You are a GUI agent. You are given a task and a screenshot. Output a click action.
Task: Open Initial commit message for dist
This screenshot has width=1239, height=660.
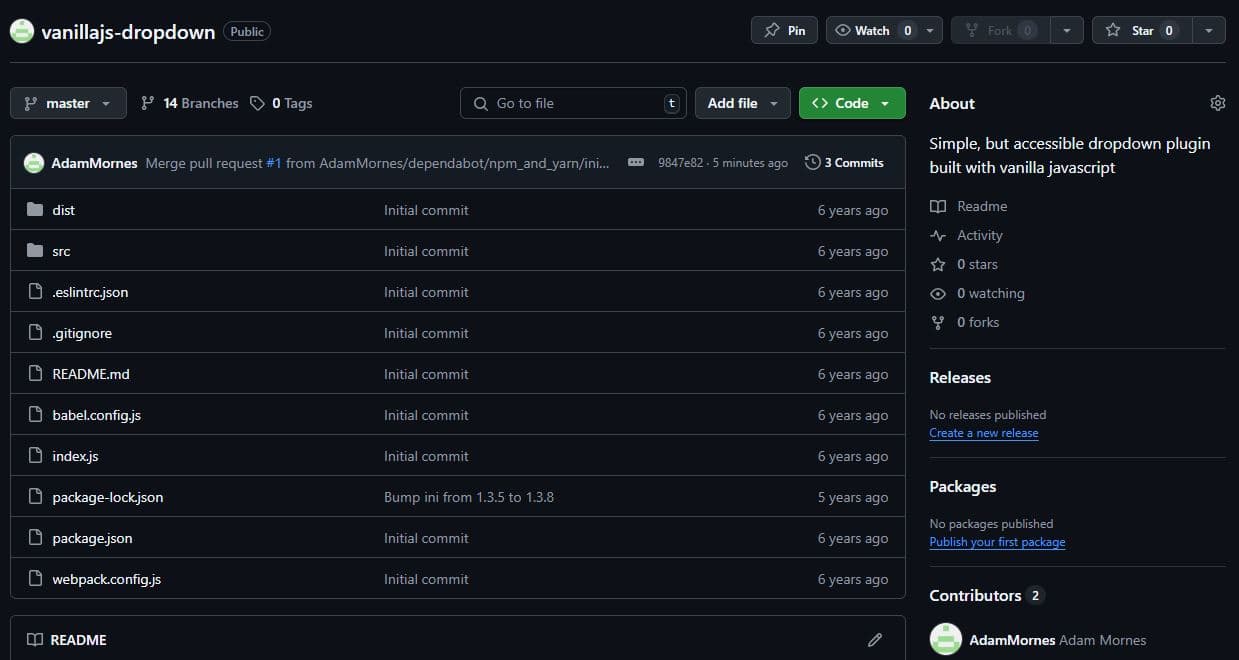pyautogui.click(x=426, y=210)
